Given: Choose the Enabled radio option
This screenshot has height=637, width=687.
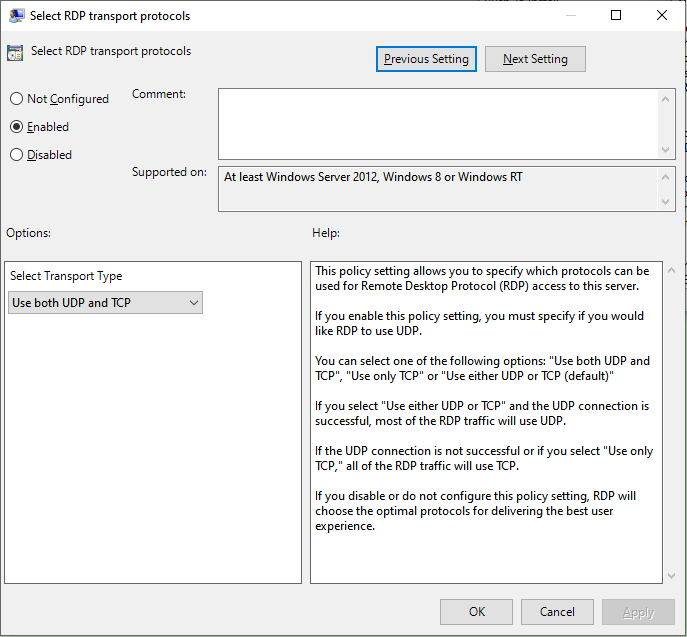Looking at the screenshot, I should 16,127.
